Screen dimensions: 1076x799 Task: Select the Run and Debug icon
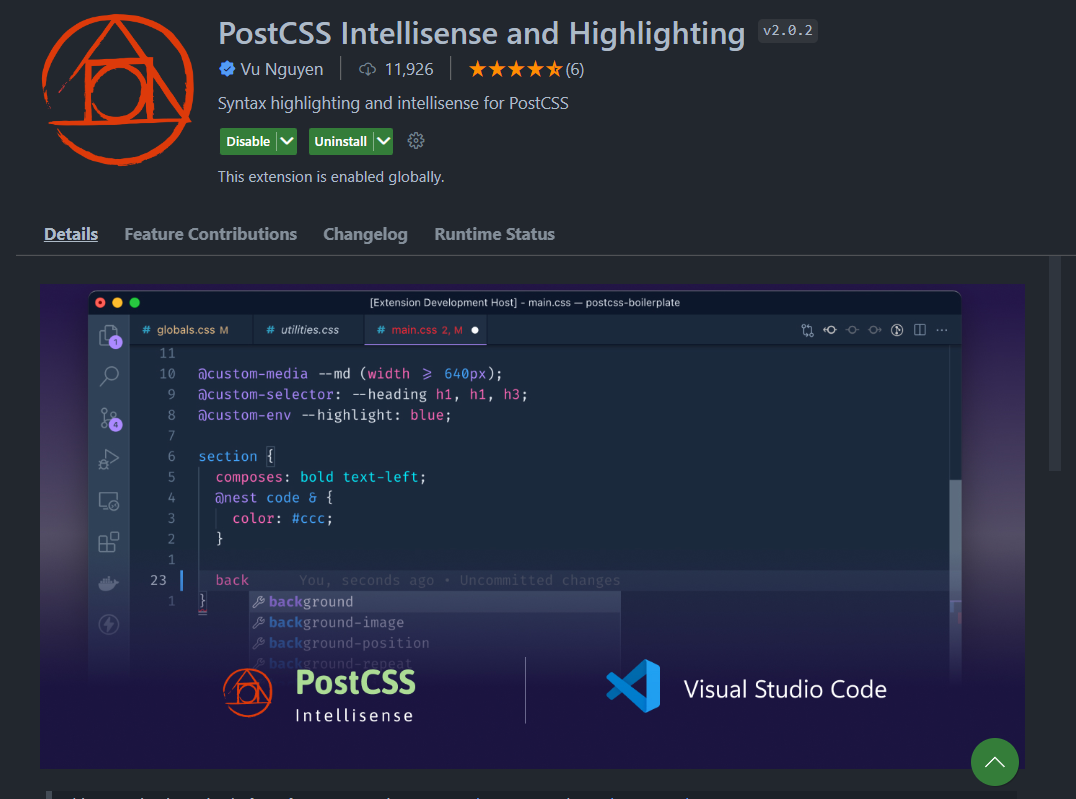coord(109,459)
